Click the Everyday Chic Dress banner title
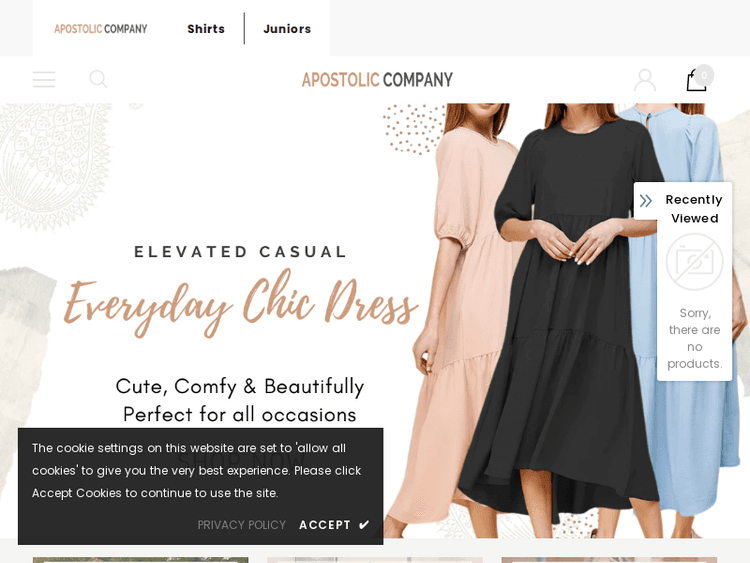 (x=241, y=303)
